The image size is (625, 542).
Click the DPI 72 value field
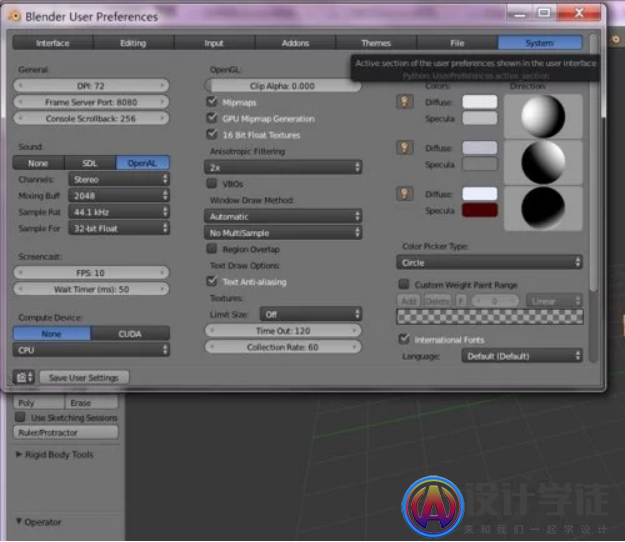pos(91,86)
